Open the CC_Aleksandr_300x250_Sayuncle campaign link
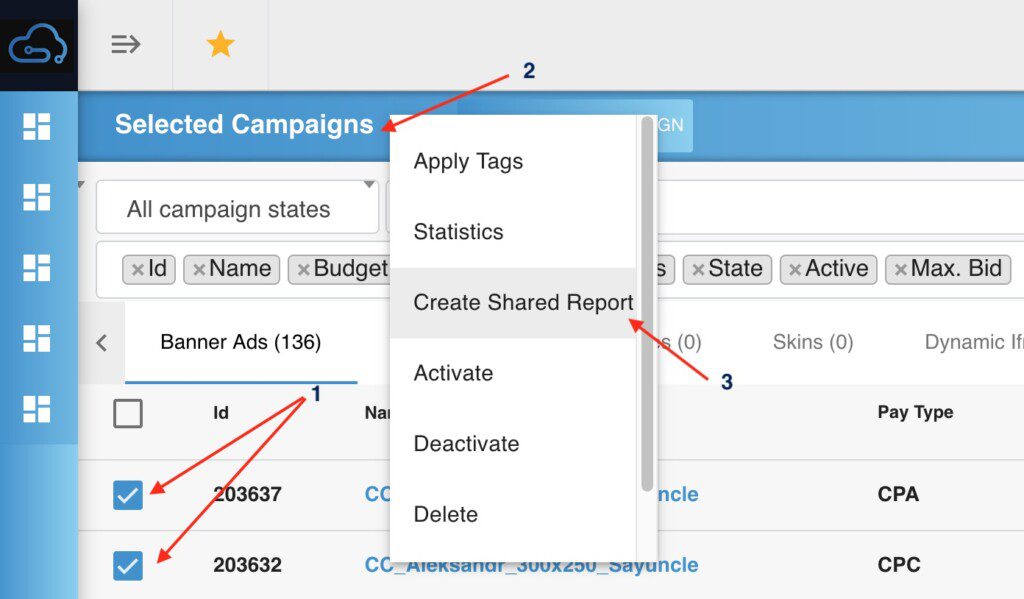This screenshot has height=599, width=1024. [x=532, y=565]
